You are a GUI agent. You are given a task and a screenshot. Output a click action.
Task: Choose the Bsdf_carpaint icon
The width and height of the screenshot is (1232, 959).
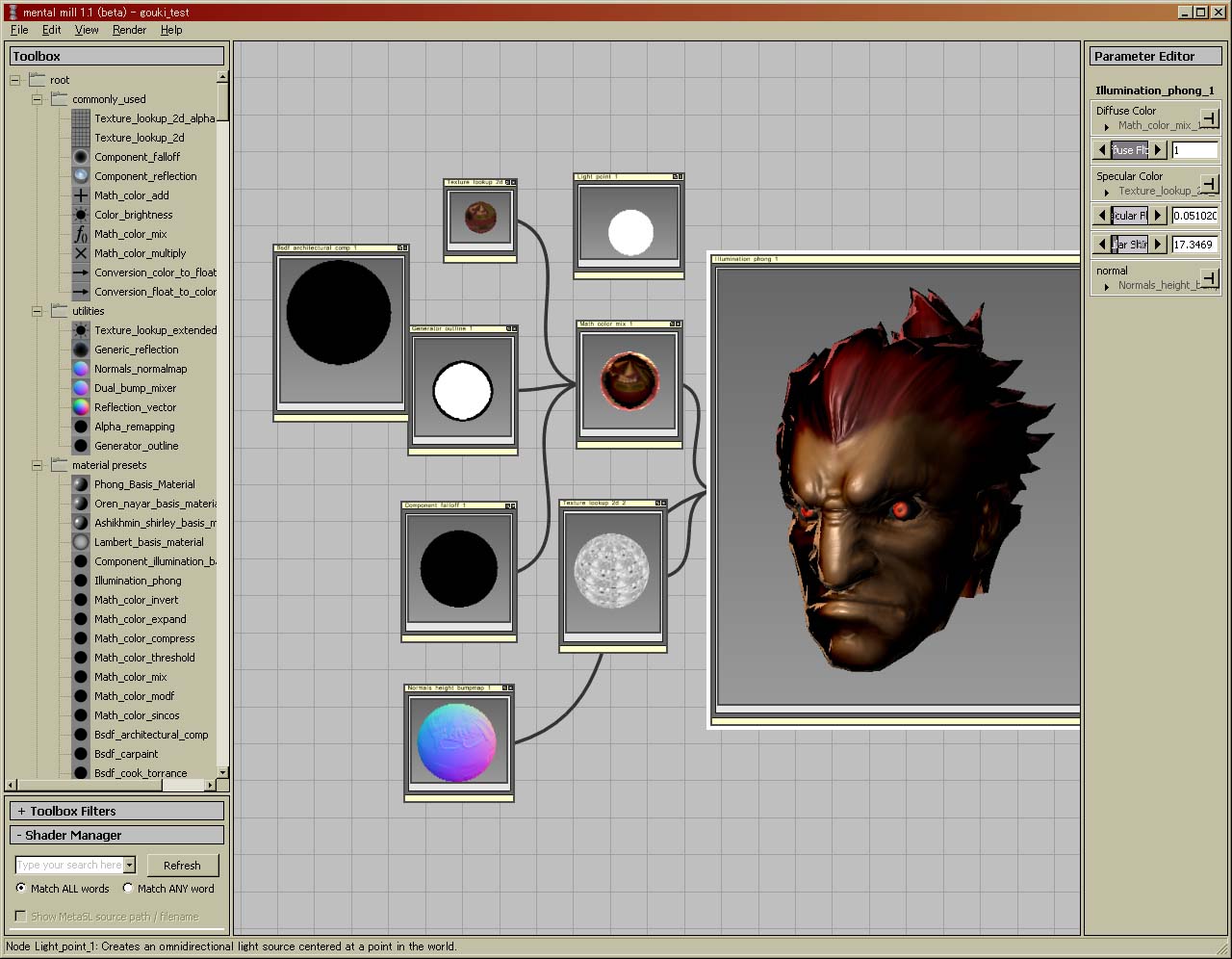[x=81, y=754]
